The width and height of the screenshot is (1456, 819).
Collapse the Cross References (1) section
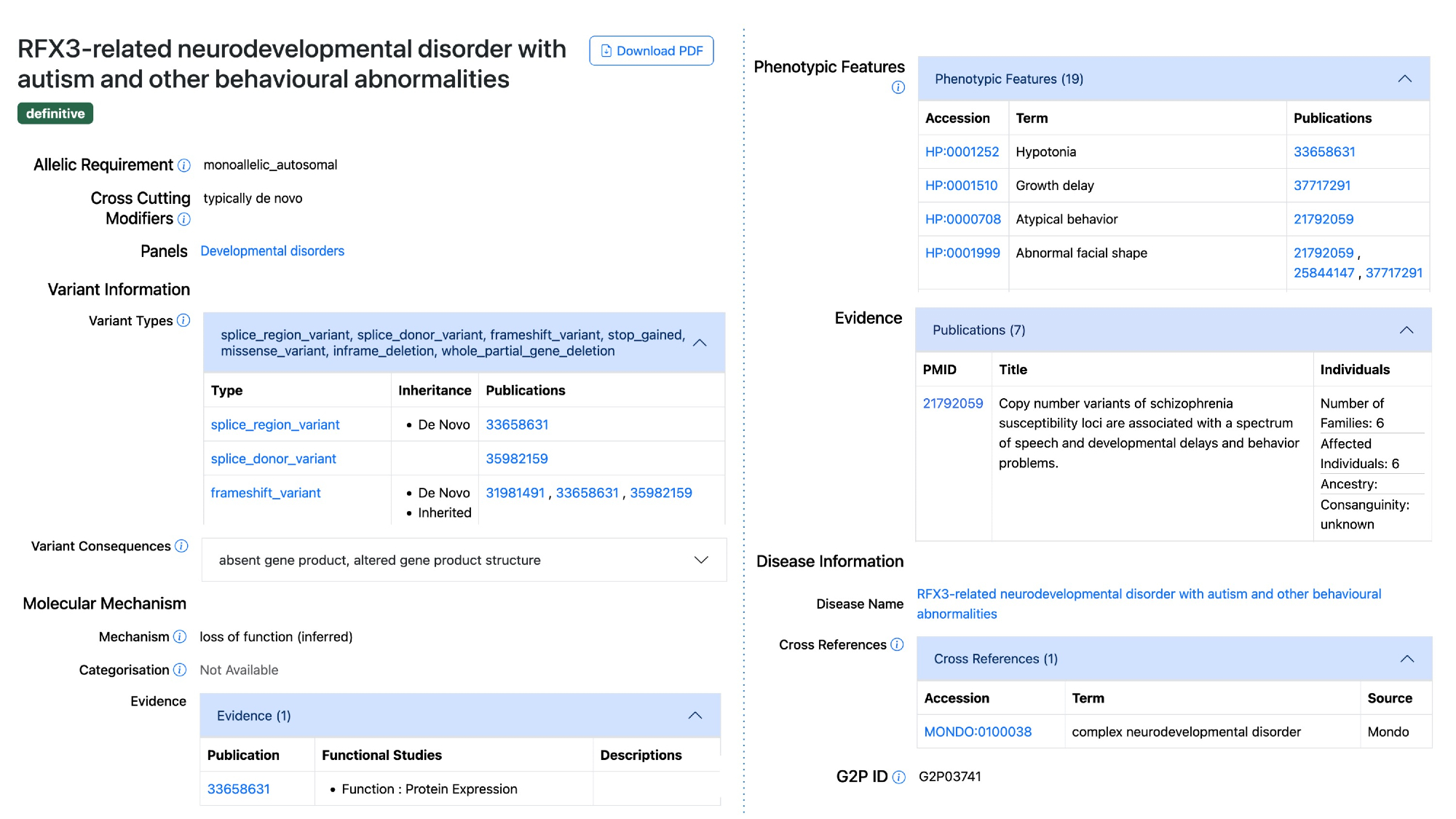[x=1407, y=659]
